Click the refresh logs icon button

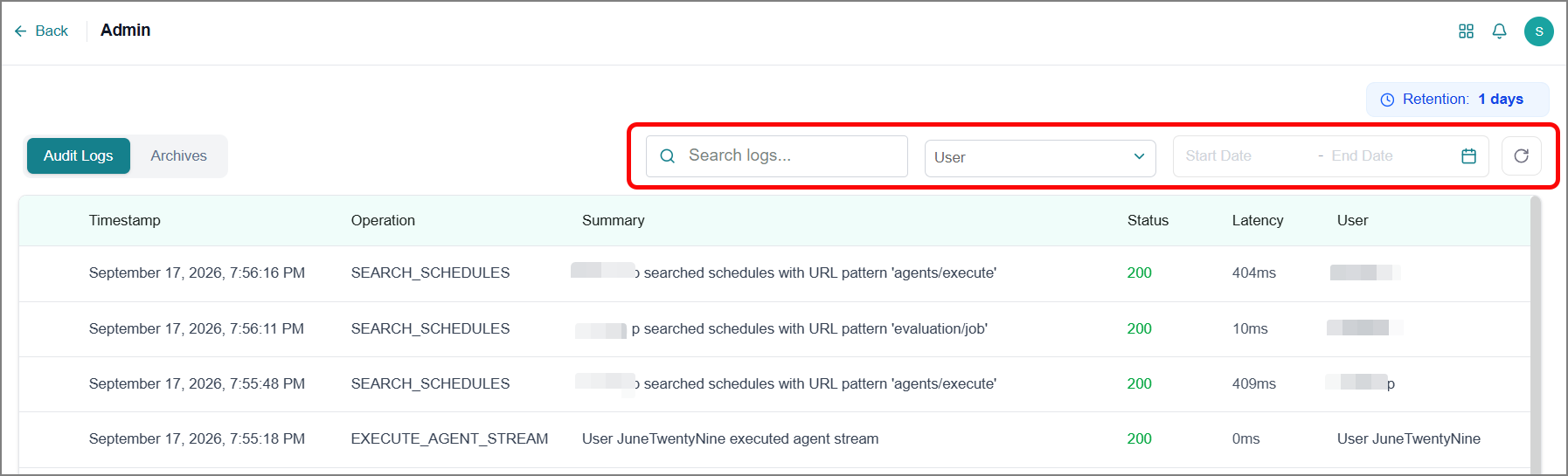[x=1522, y=156]
